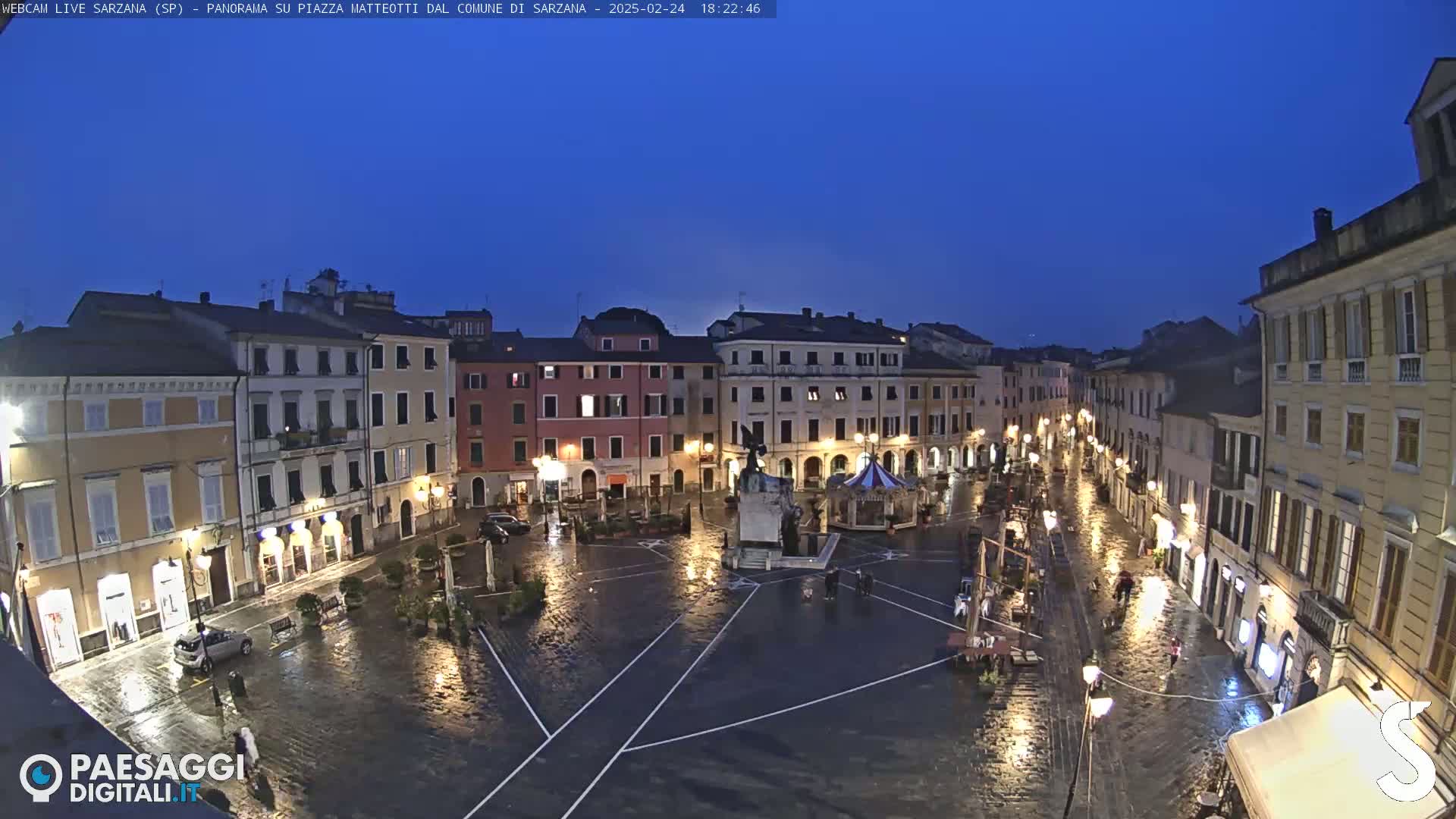
Task: Click the time stamp "18:22:46"
Action: [730, 9]
